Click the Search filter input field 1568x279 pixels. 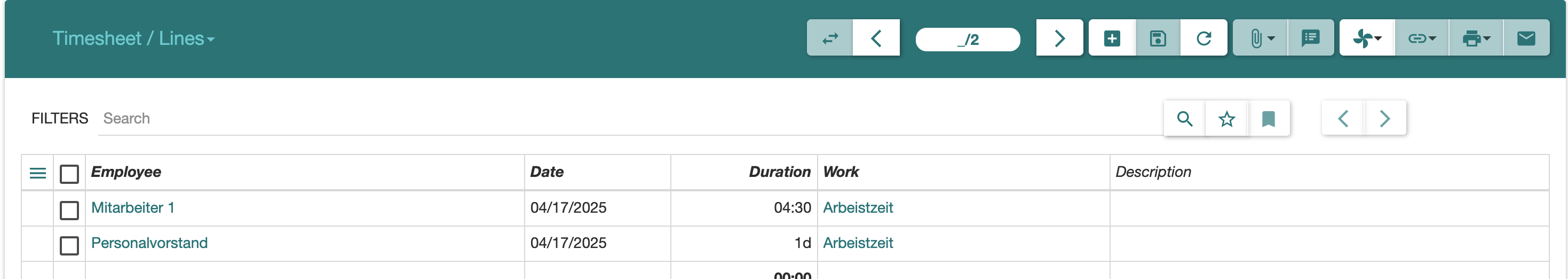click(630, 118)
